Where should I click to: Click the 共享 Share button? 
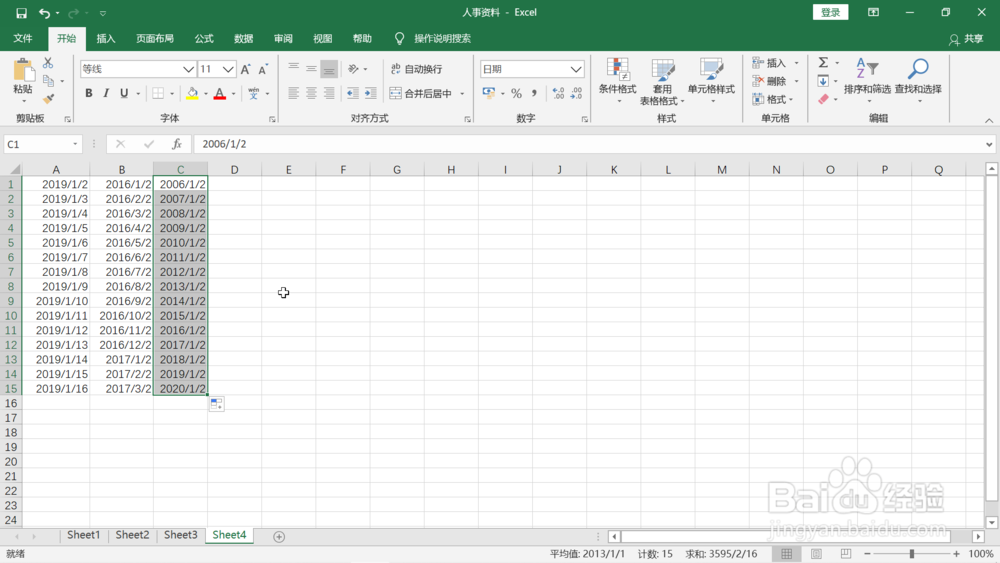point(966,39)
